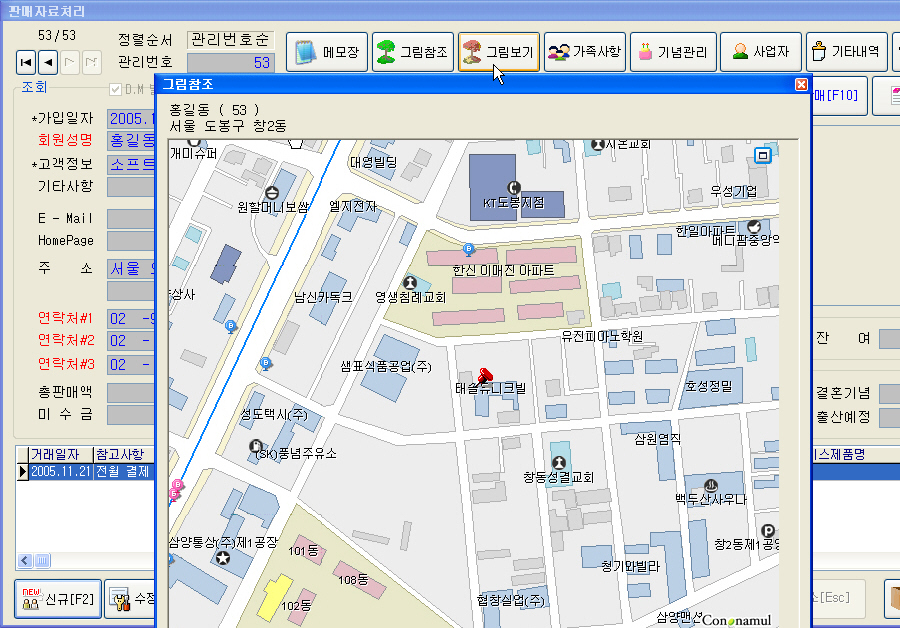Click the red pin marker on map

tap(485, 375)
